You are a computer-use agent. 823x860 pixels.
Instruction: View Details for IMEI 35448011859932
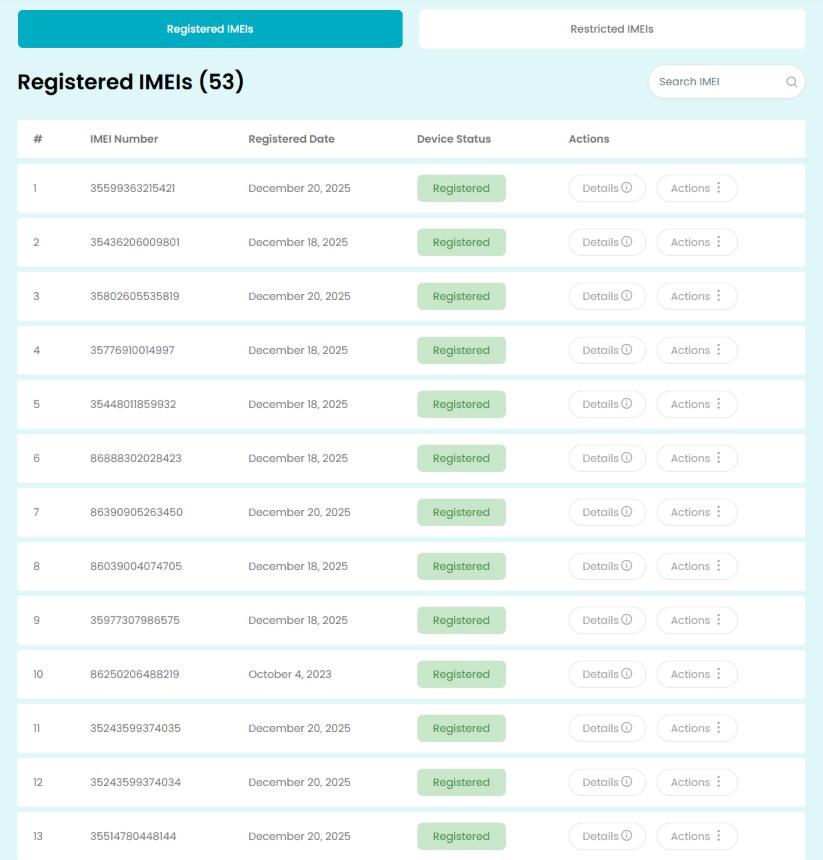[607, 404]
